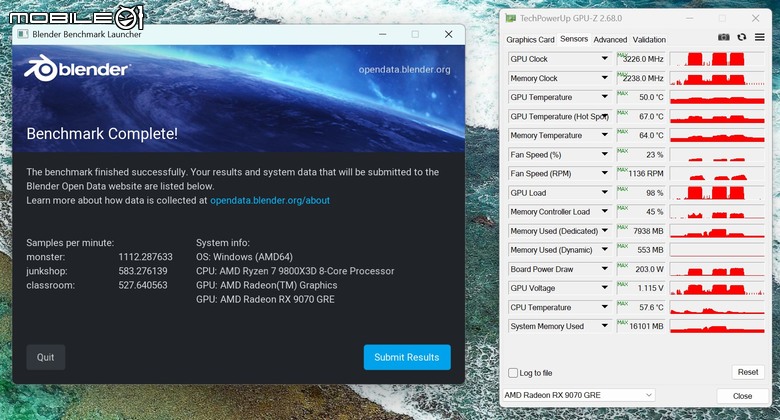
Task: Click the classroom score 527.640563
Action: pyautogui.click(x=143, y=285)
